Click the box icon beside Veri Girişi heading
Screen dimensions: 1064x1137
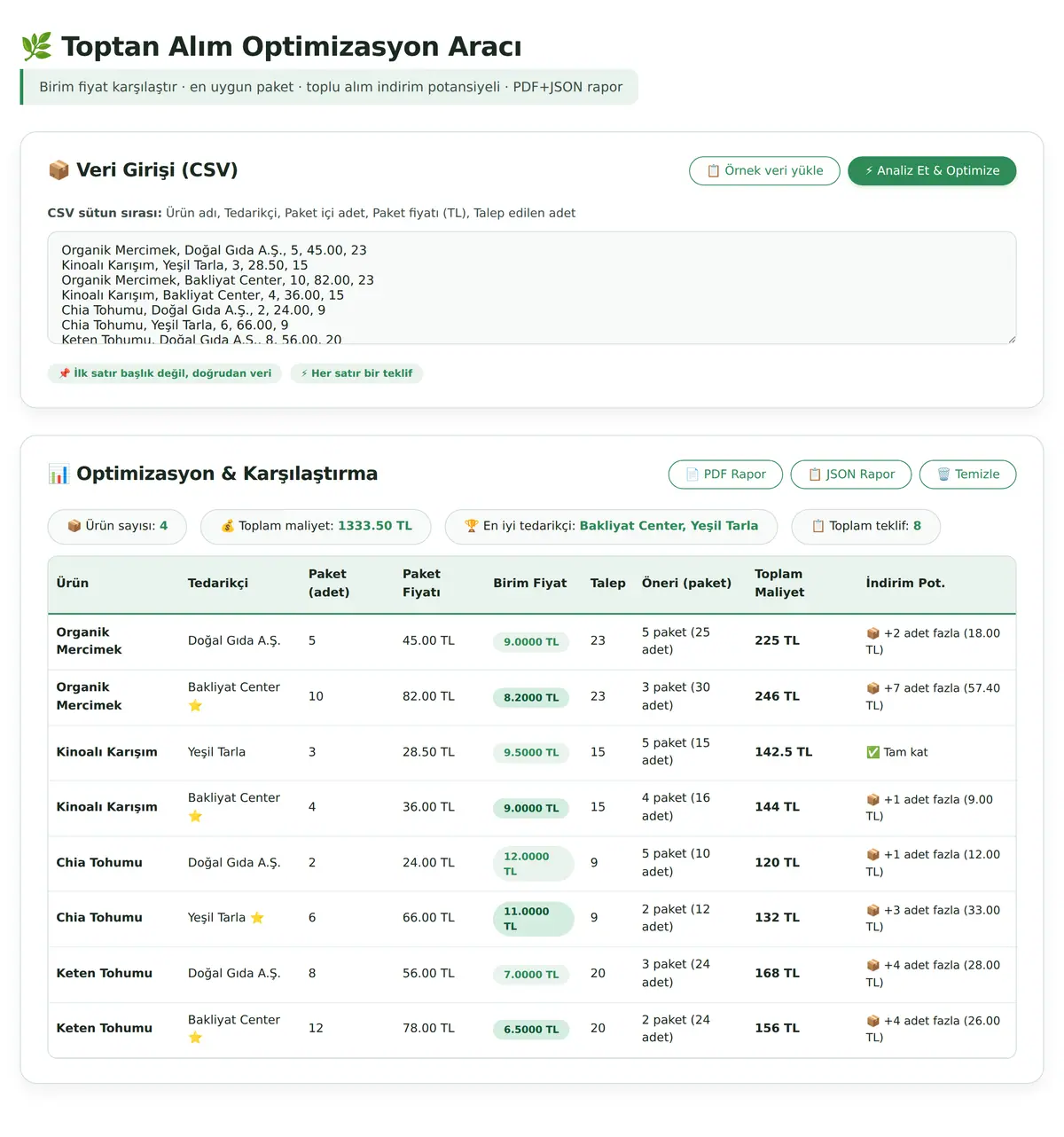tap(59, 170)
